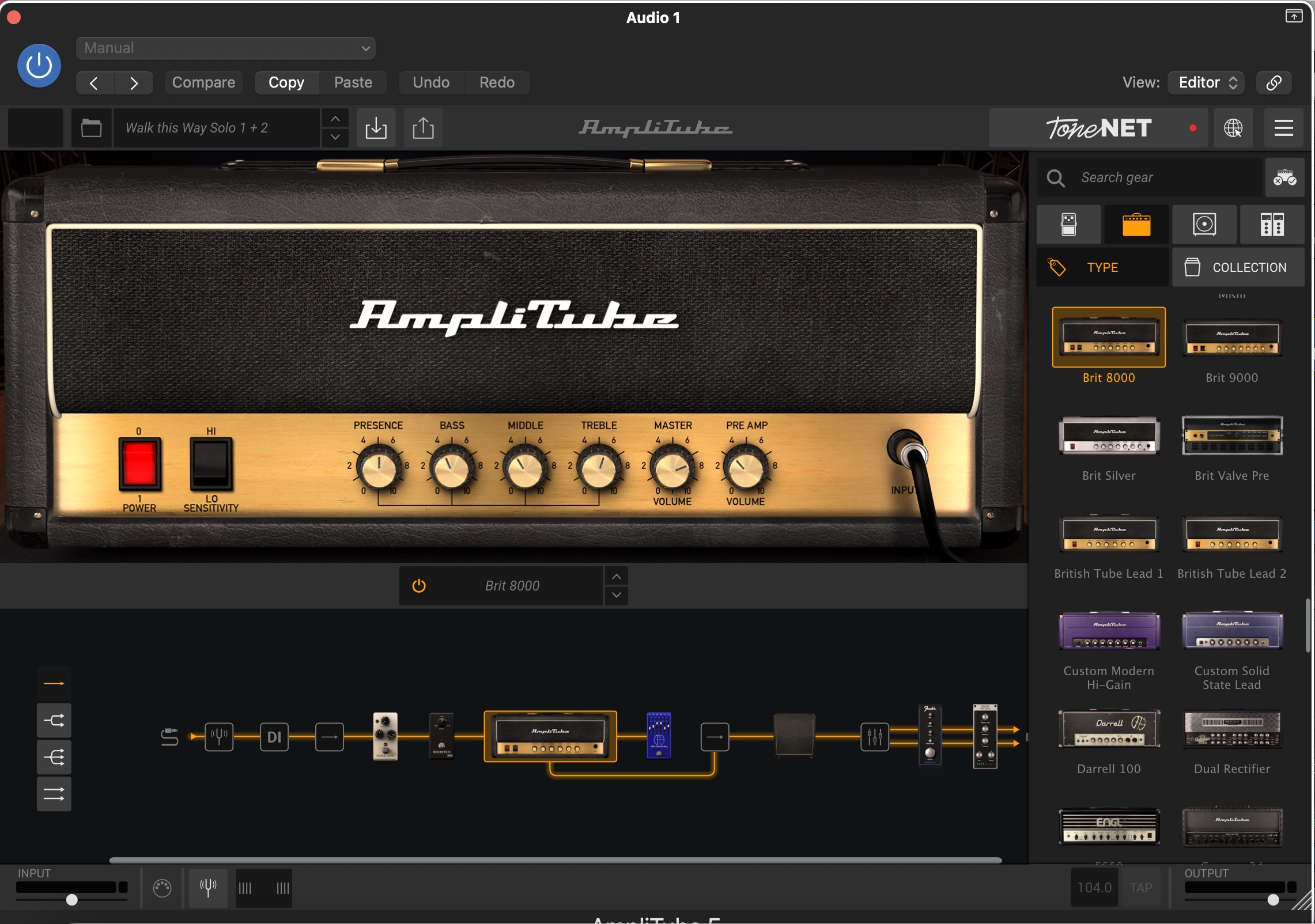Click the Copy button
1315x924 pixels.
click(x=286, y=83)
